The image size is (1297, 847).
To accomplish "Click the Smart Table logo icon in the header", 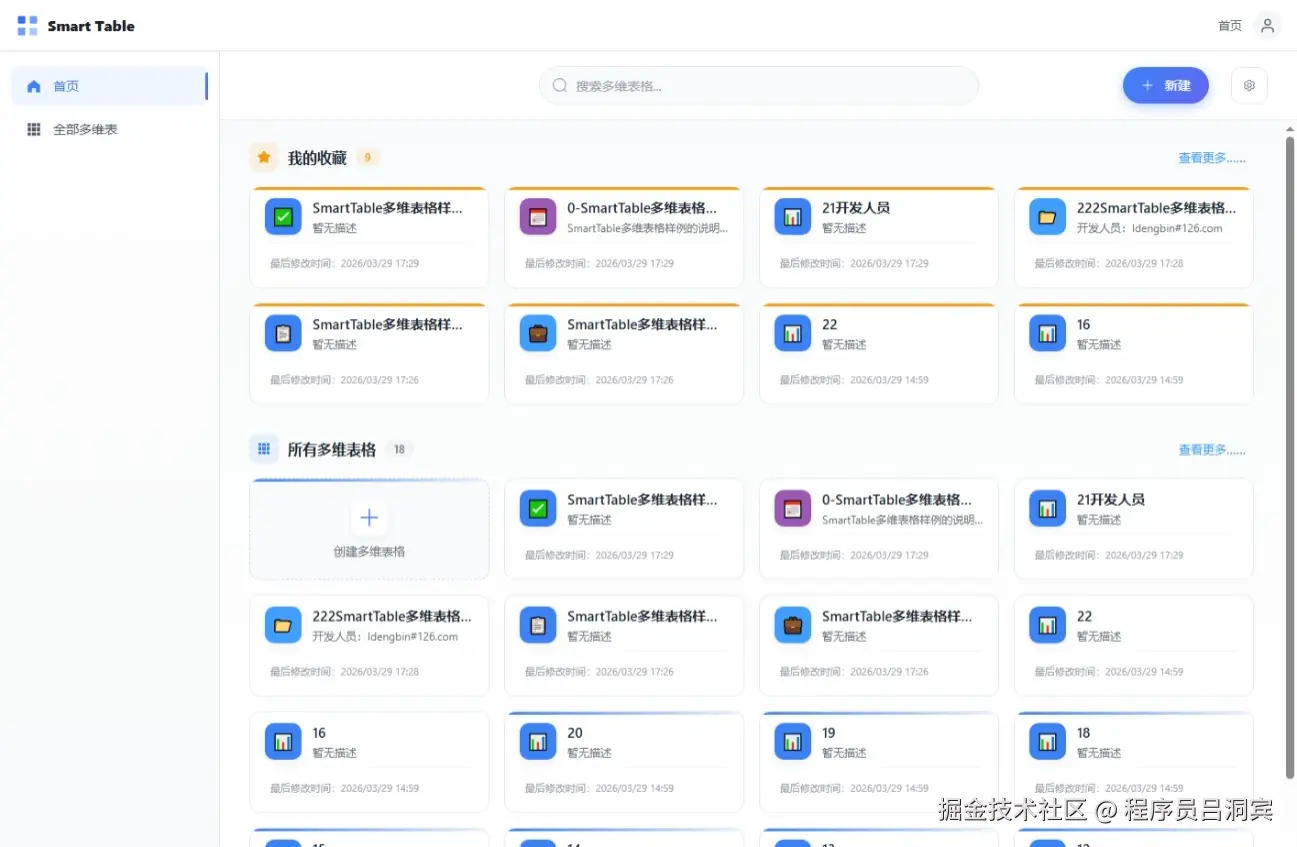I will 27,26.
